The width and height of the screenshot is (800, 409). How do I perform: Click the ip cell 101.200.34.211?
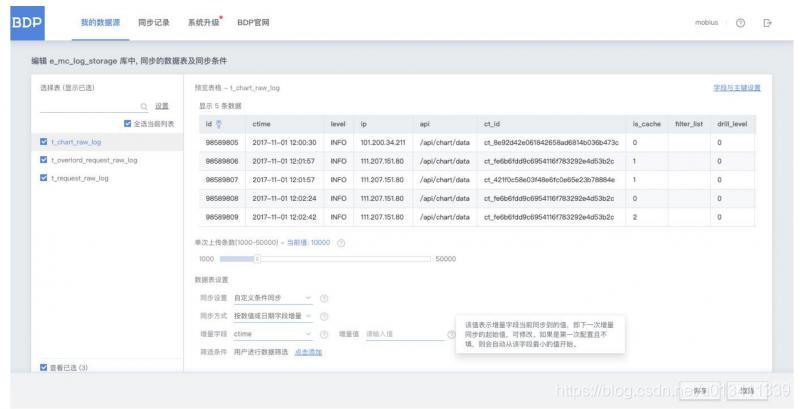383,143
